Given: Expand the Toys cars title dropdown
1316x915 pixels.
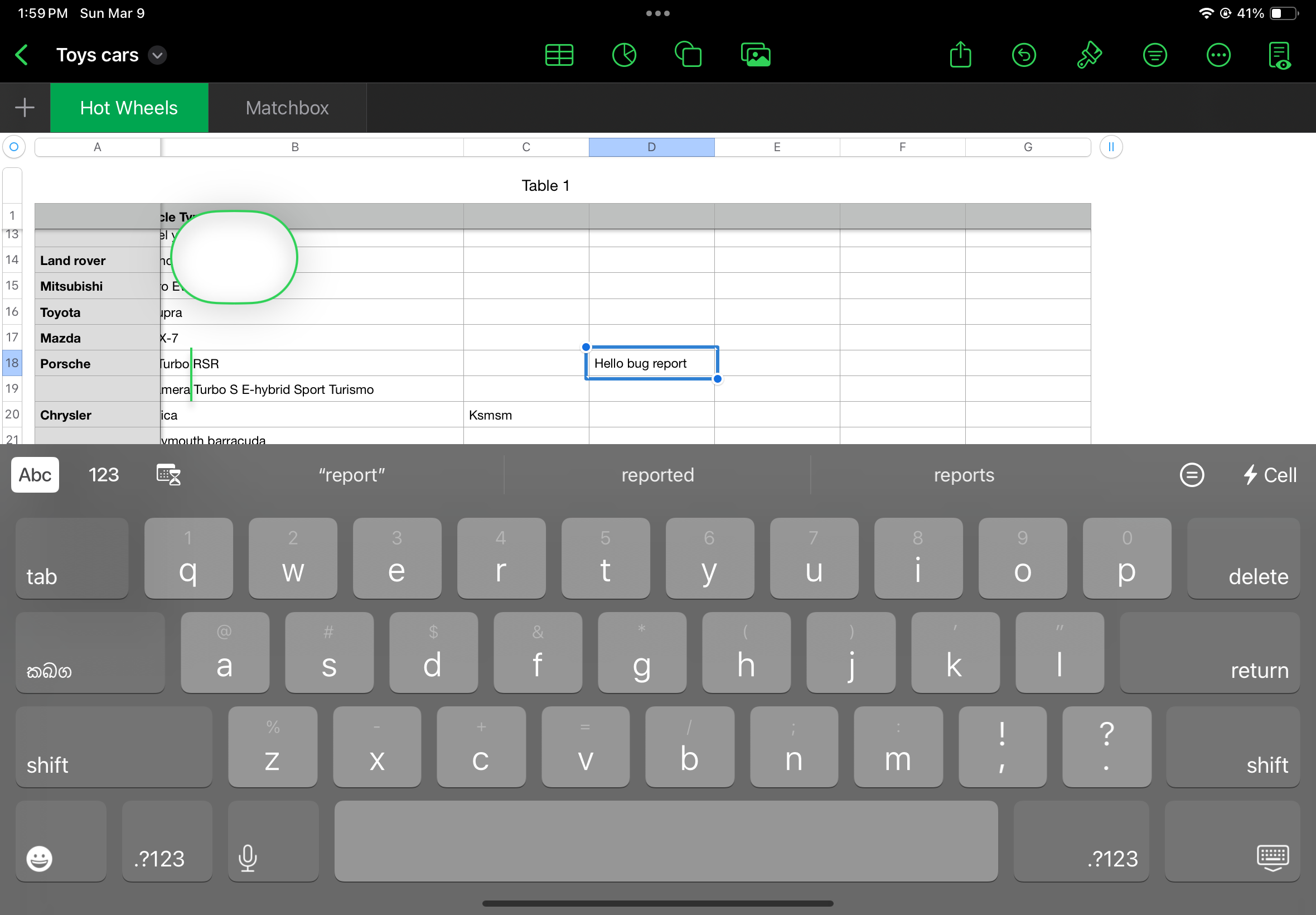Looking at the screenshot, I should (158, 56).
